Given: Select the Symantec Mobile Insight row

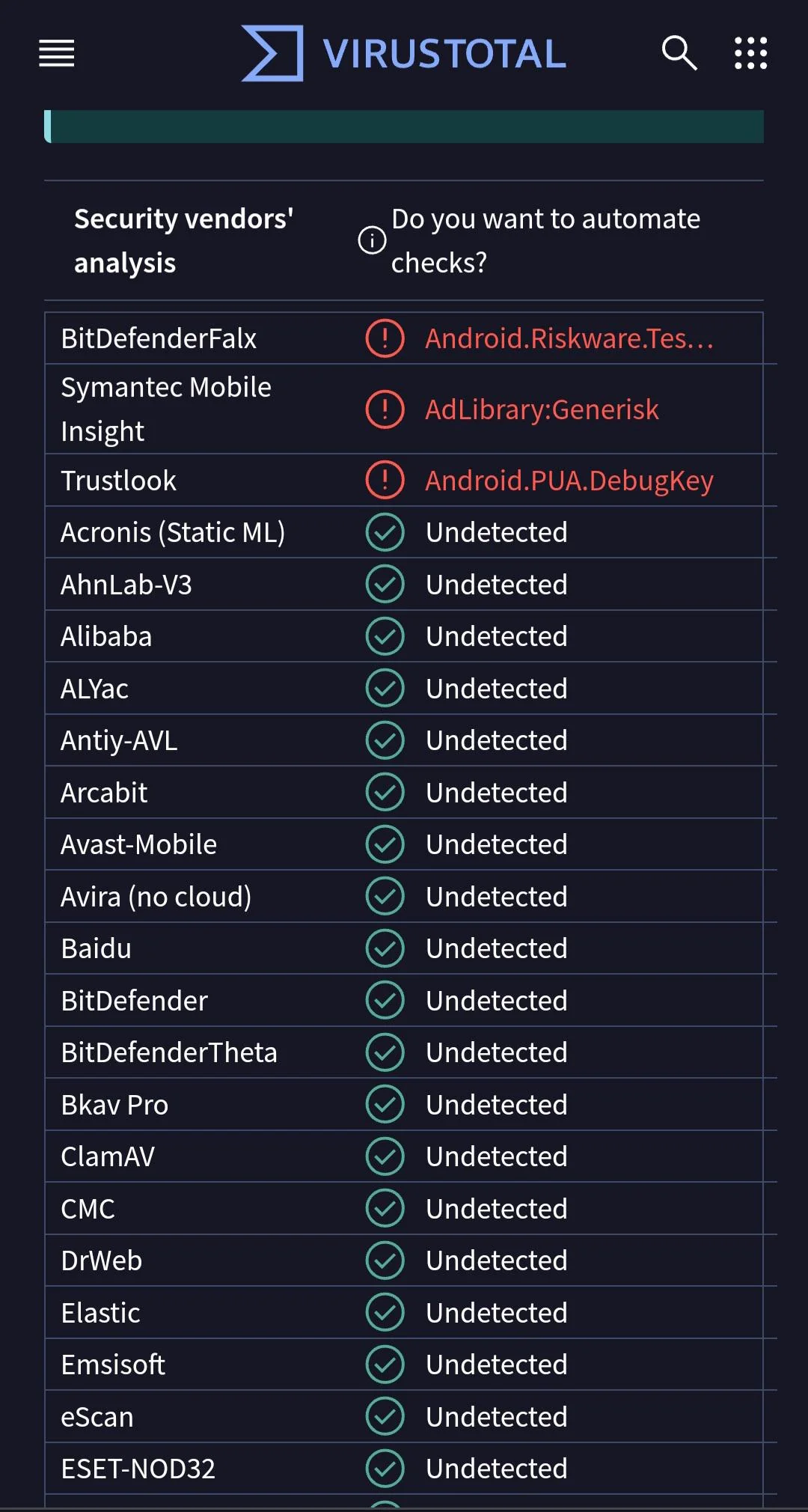Looking at the screenshot, I should 166,409.
